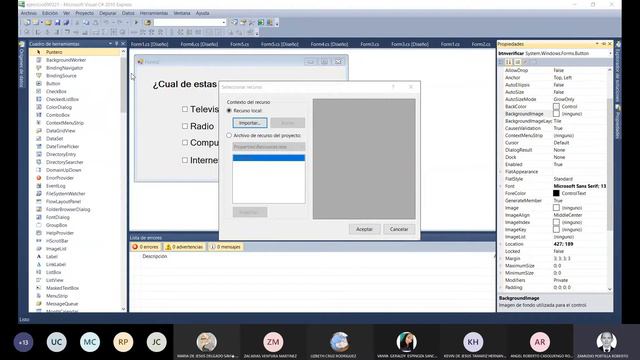640x360 pixels.
Task: Click the alphabetical sort icon in Propiedades
Action: point(509,62)
